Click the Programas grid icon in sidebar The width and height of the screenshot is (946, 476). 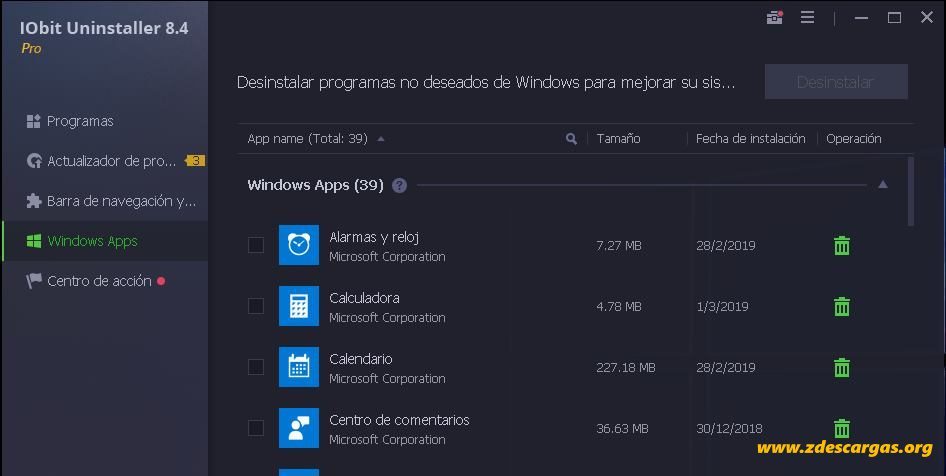(x=34, y=121)
